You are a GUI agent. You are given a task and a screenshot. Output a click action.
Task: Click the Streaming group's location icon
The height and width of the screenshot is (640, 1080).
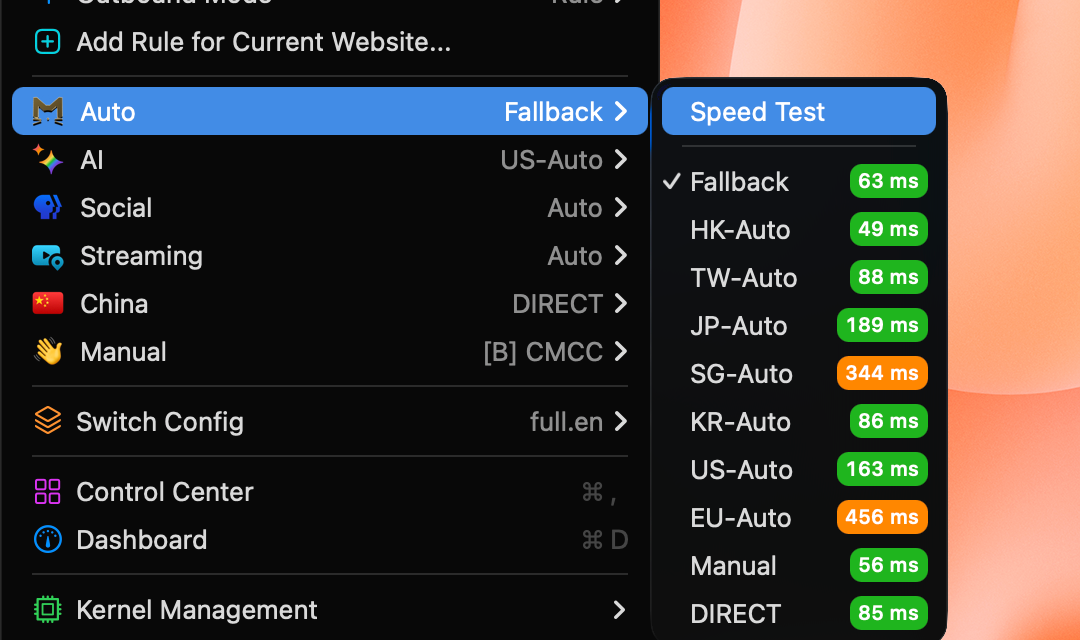coord(46,255)
